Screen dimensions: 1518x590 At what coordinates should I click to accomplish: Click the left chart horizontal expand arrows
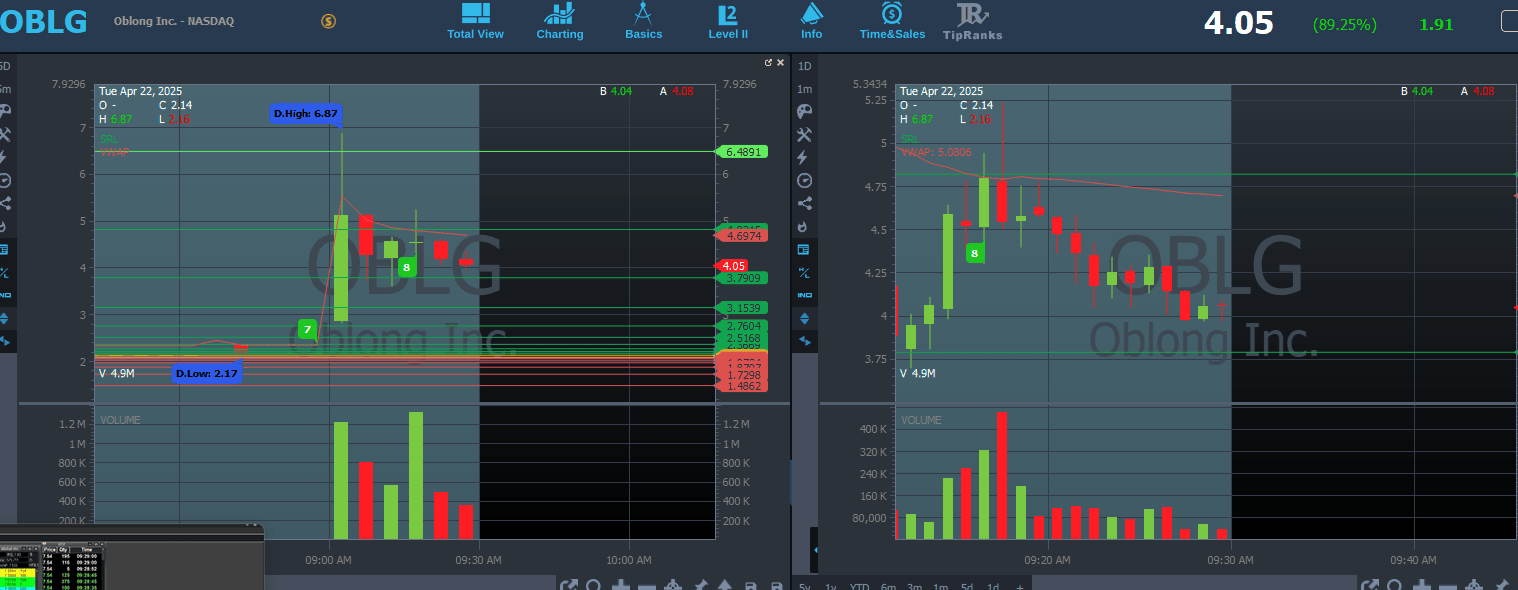(x=4, y=341)
